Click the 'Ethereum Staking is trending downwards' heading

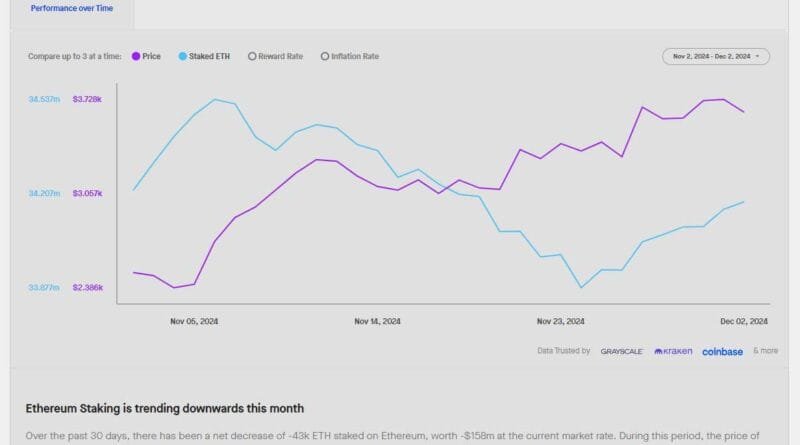[x=165, y=408]
